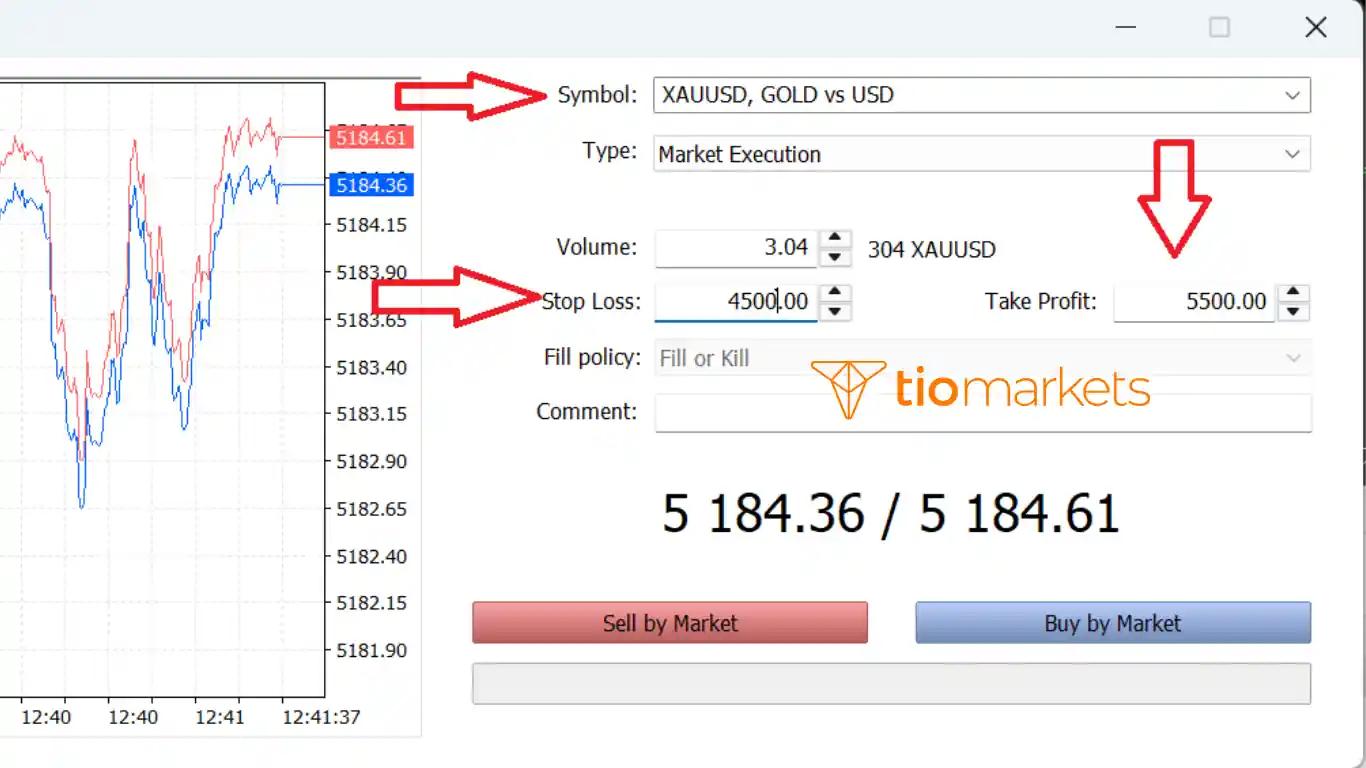Click the blue 5184.36 bid price label
This screenshot has width=1366, height=768.
tap(371, 185)
